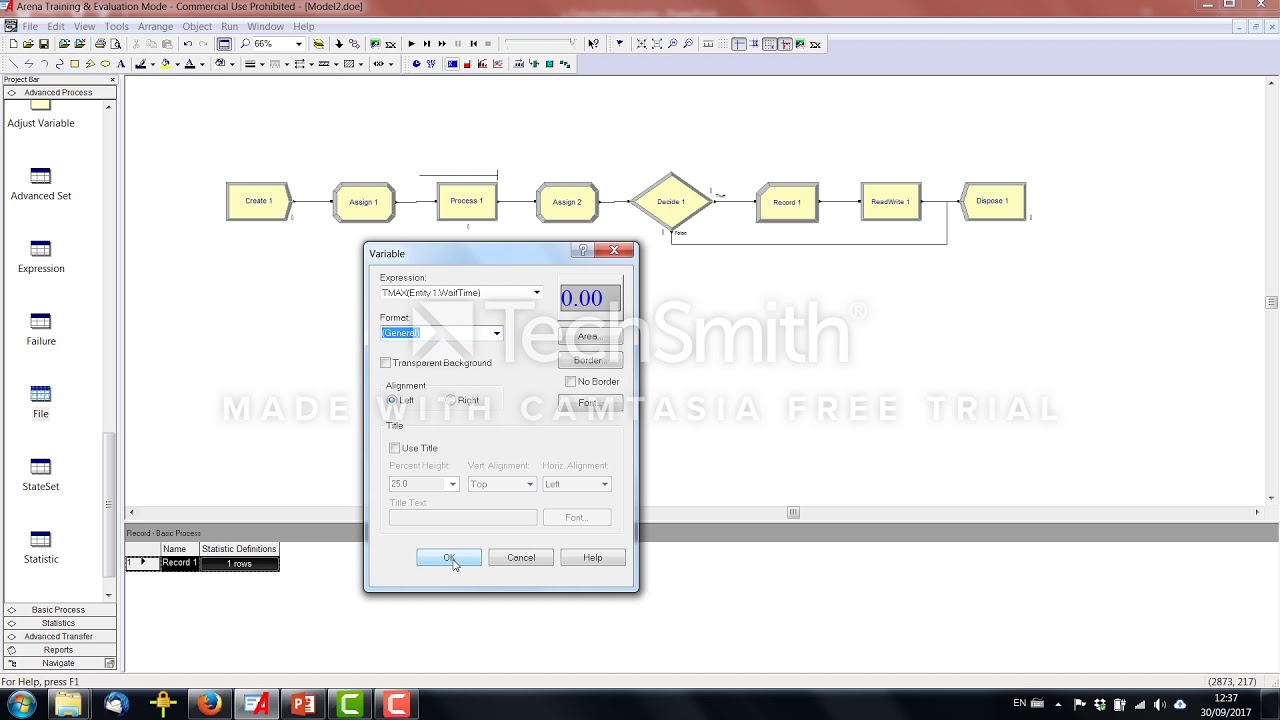Open the Tools menu
Viewport: 1280px width, 720px height.
(x=116, y=26)
